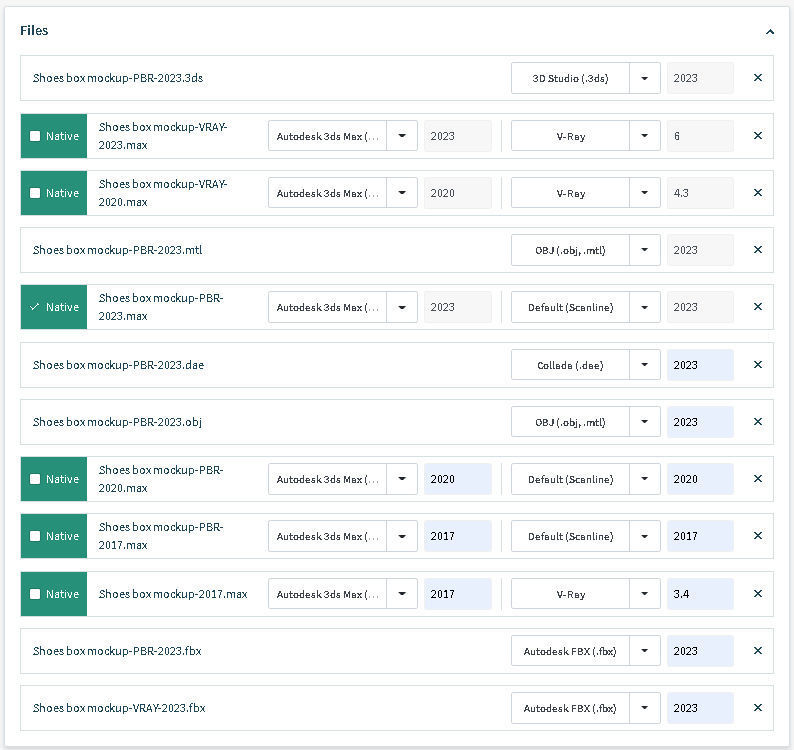This screenshot has width=794, height=750.
Task: Mark Shoes box mockup-VRAY-2023.max as Native
Action: (36, 136)
